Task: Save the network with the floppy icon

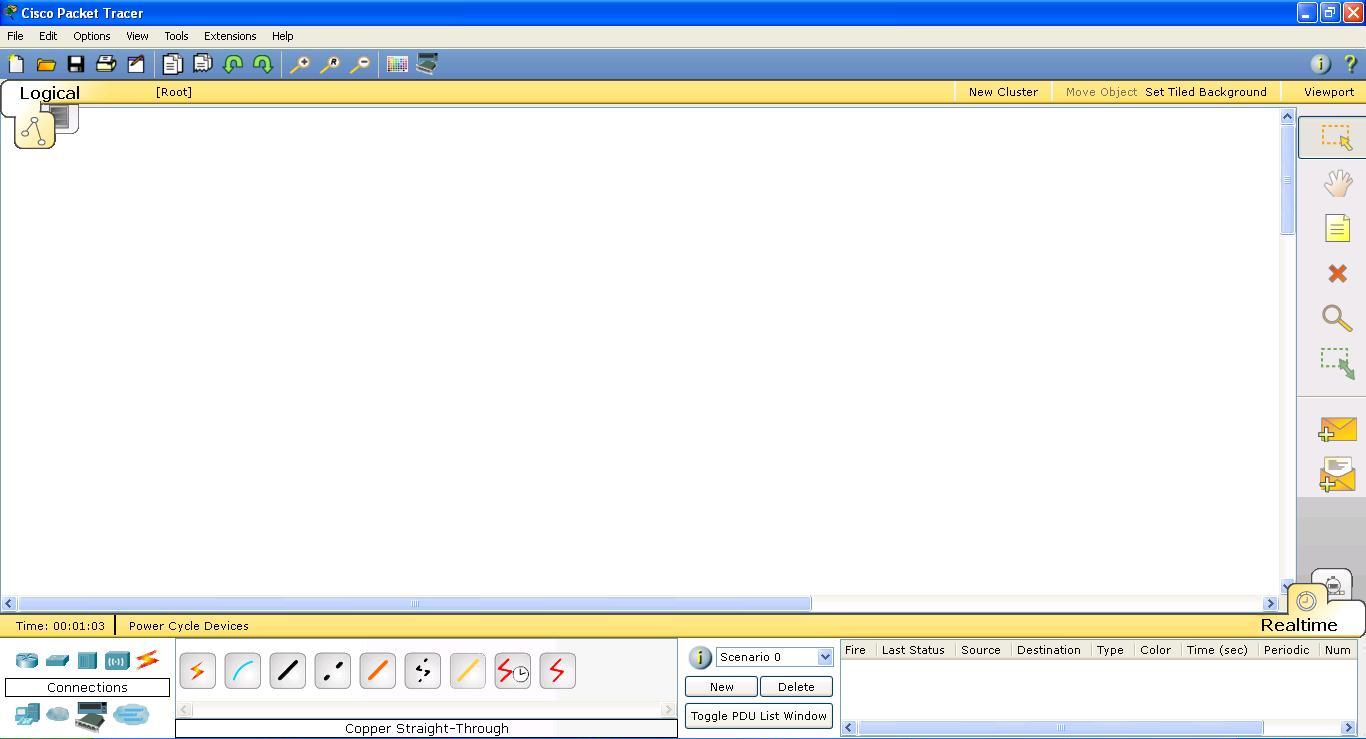Action: pyautogui.click(x=75, y=64)
